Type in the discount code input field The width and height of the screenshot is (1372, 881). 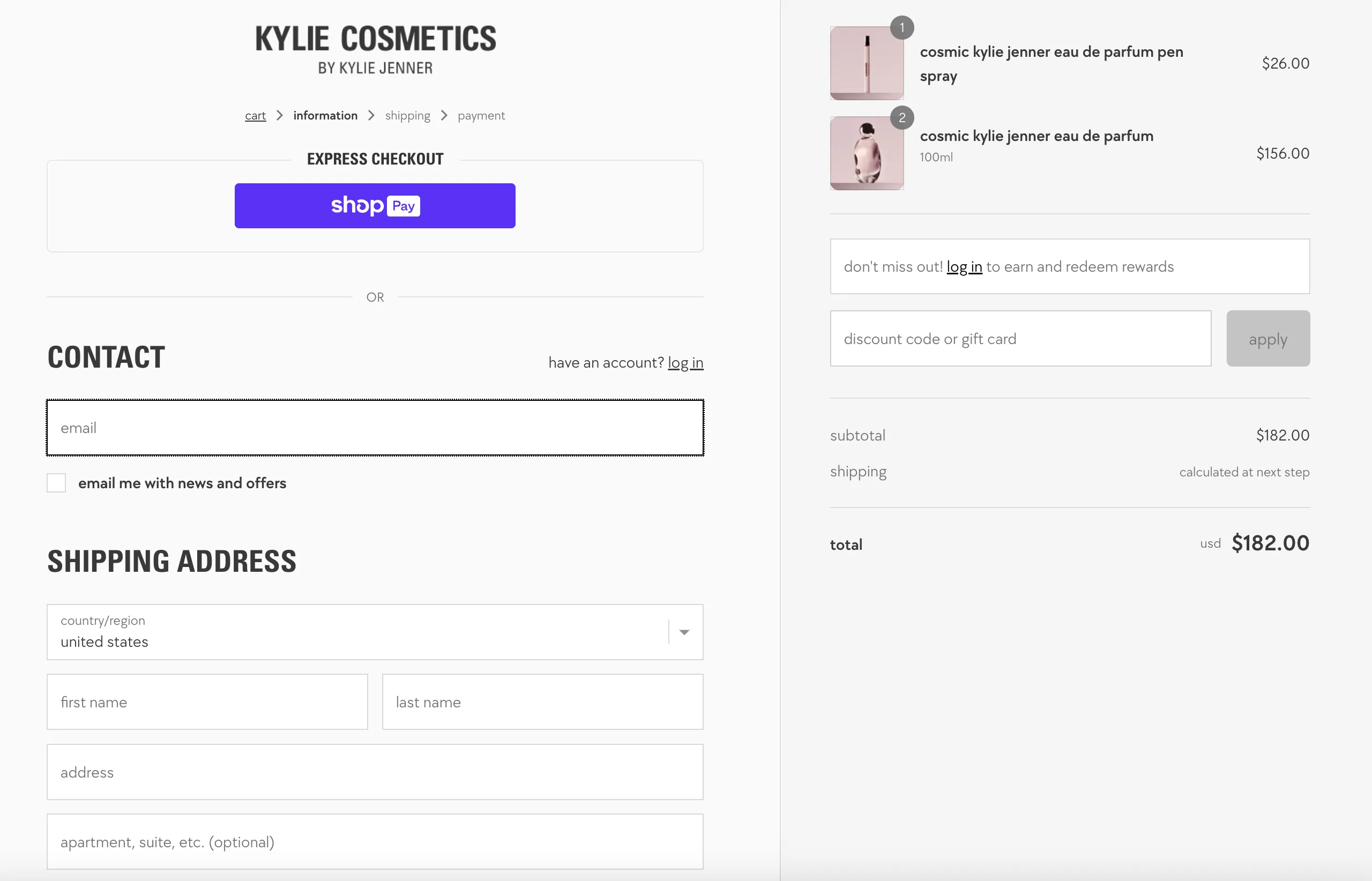1021,338
